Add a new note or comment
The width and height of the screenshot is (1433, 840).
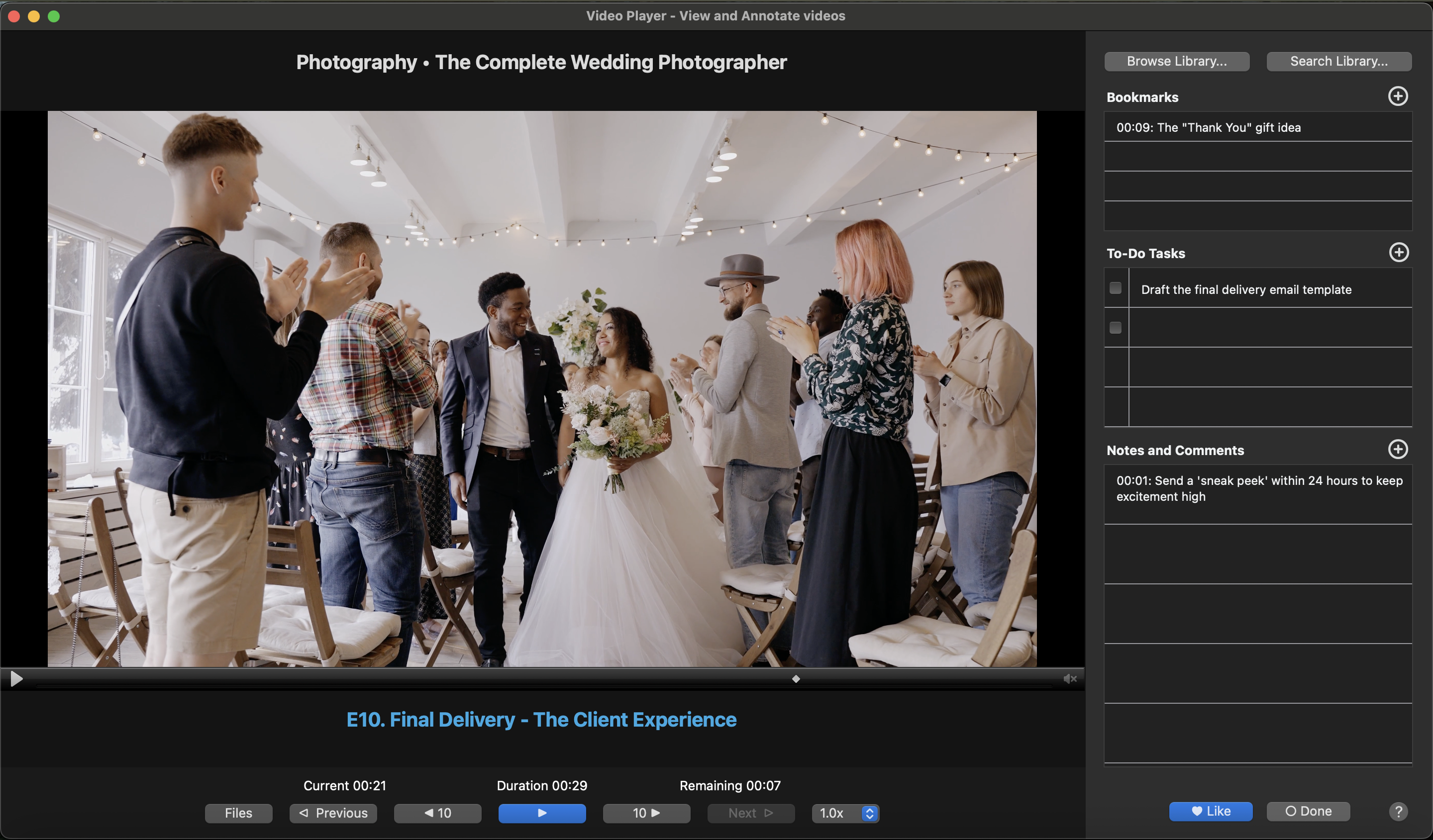[x=1398, y=449]
